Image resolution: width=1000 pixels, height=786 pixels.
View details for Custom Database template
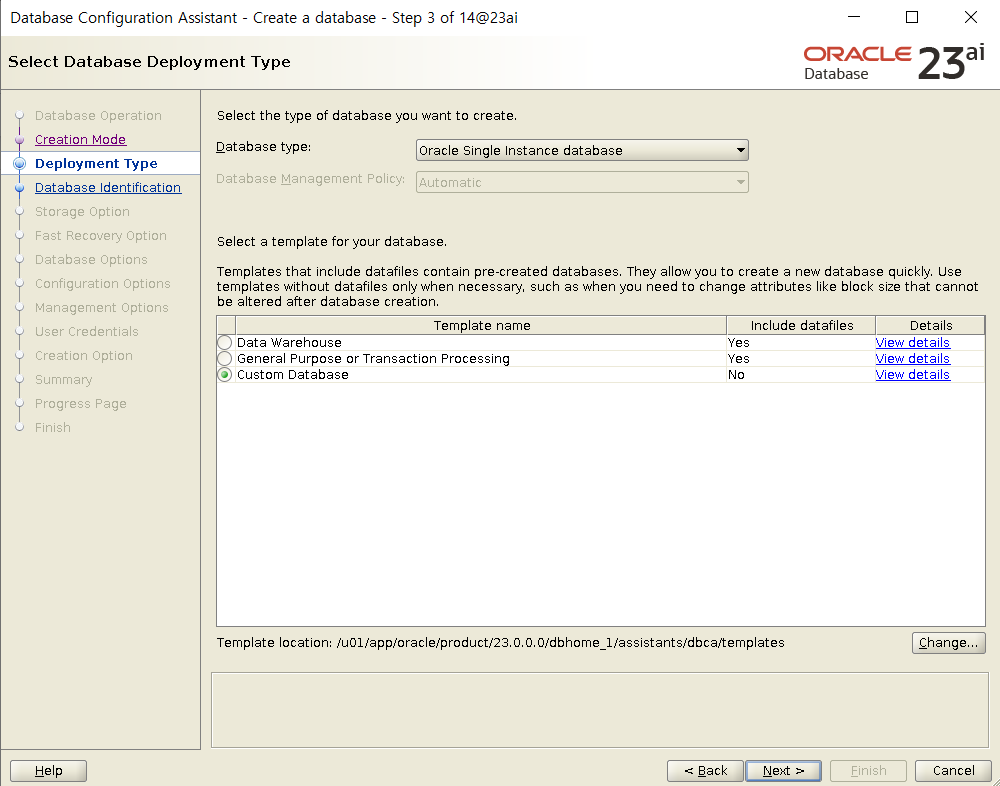coord(912,374)
